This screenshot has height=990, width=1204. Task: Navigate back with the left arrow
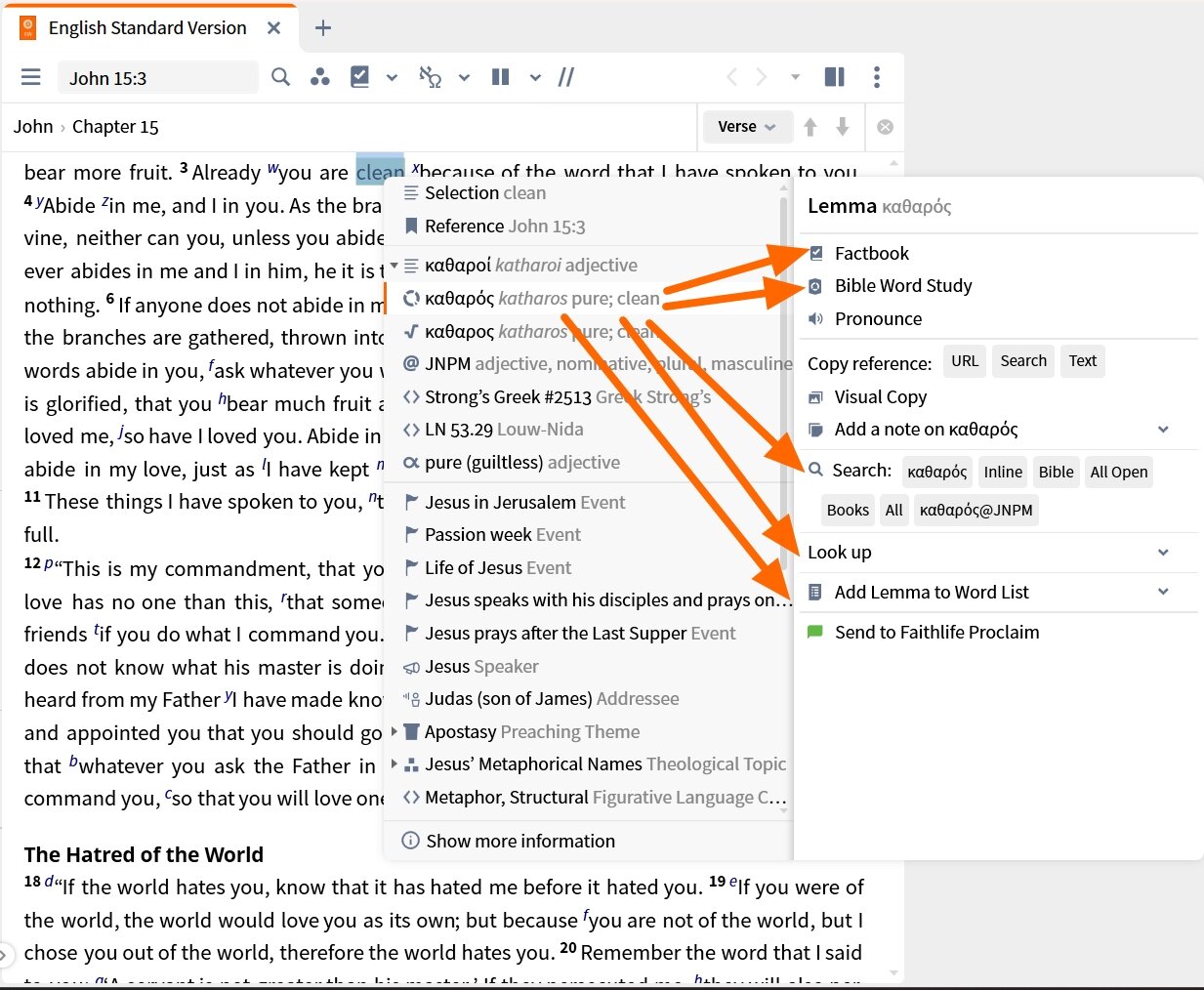tap(731, 77)
